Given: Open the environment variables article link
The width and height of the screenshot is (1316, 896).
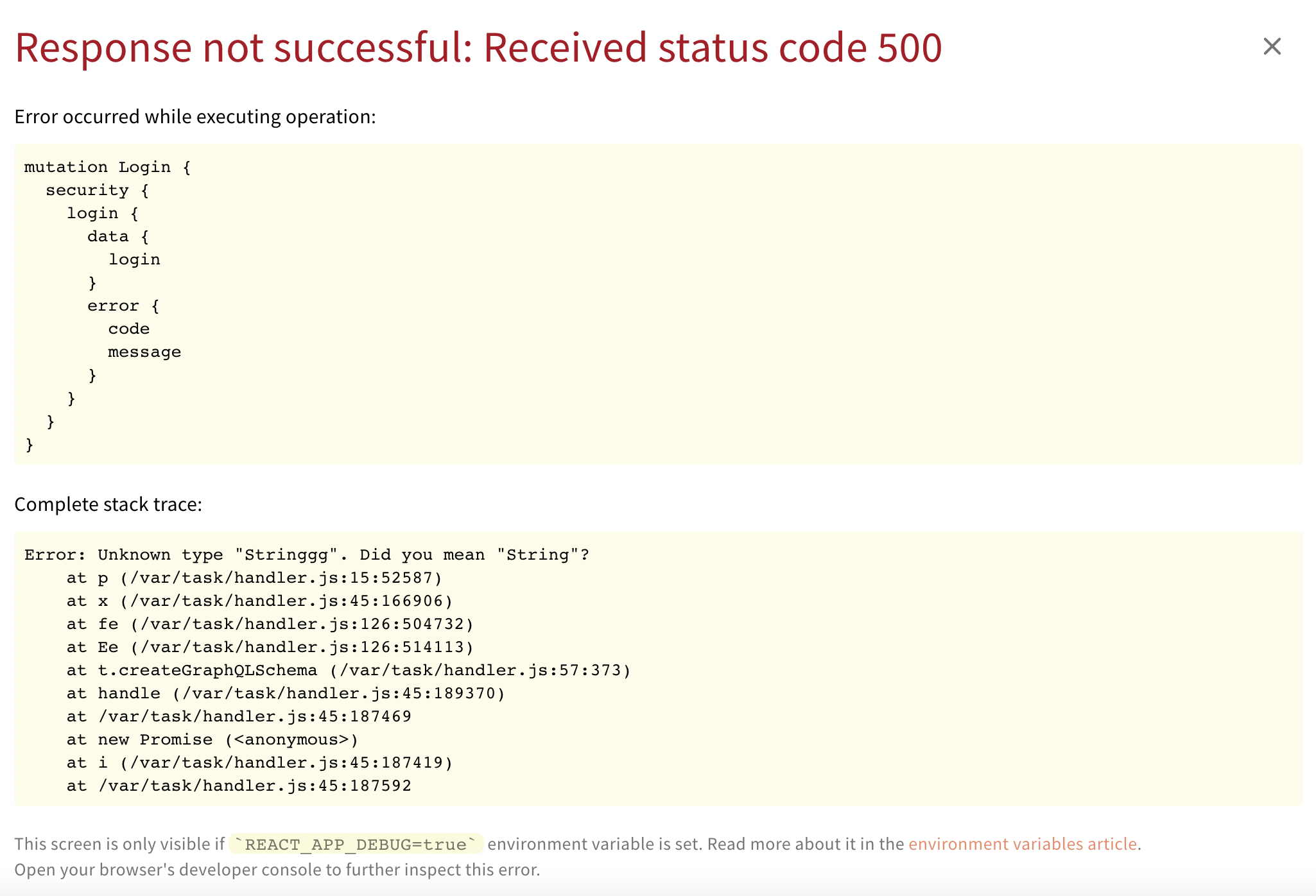Looking at the screenshot, I should point(1022,844).
